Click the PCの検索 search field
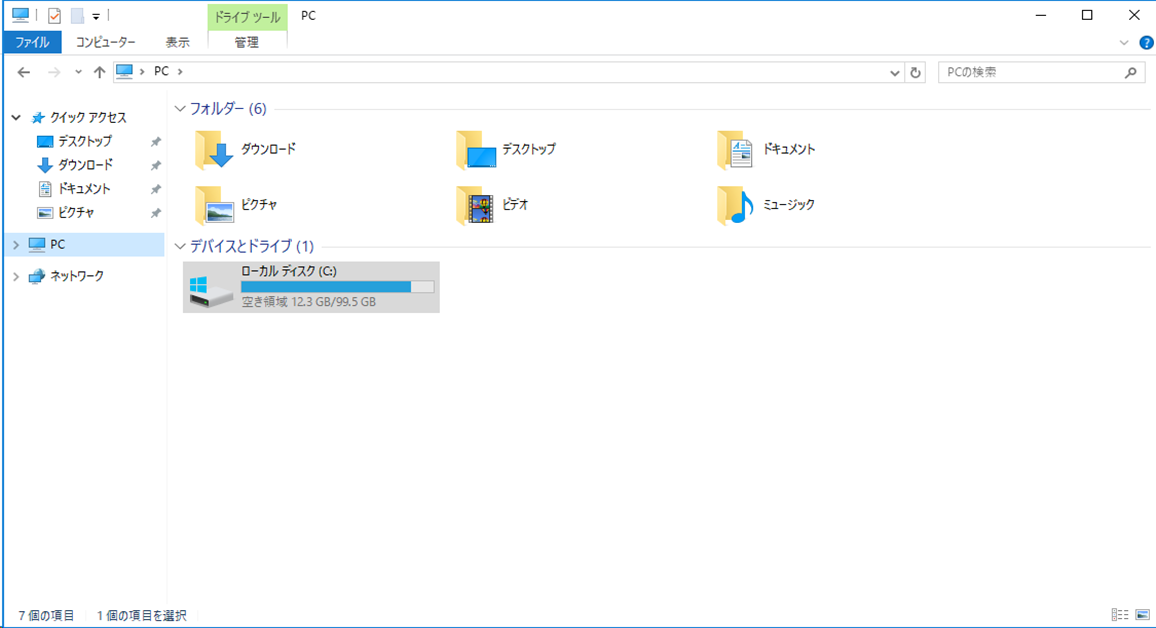This screenshot has height=628, width=1156. (1030, 72)
